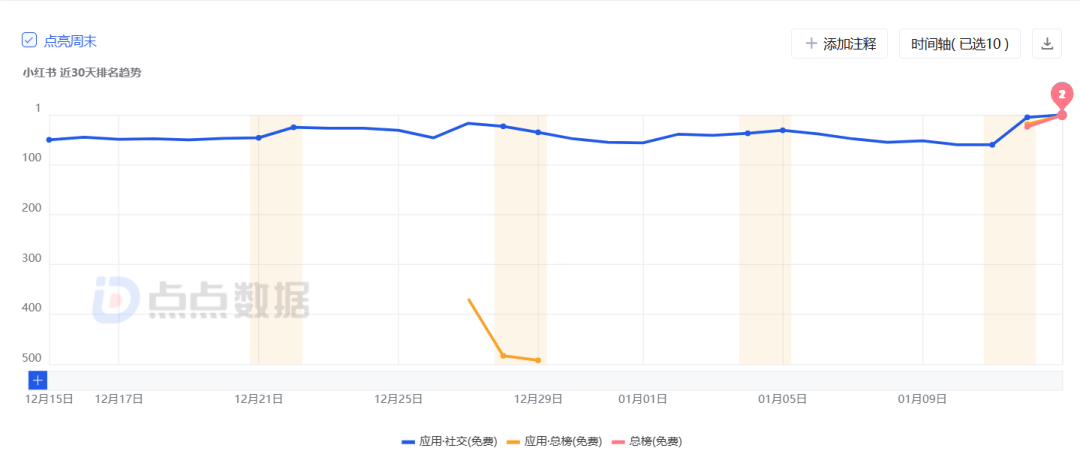Click blue data point at 12月21日

coord(258,137)
